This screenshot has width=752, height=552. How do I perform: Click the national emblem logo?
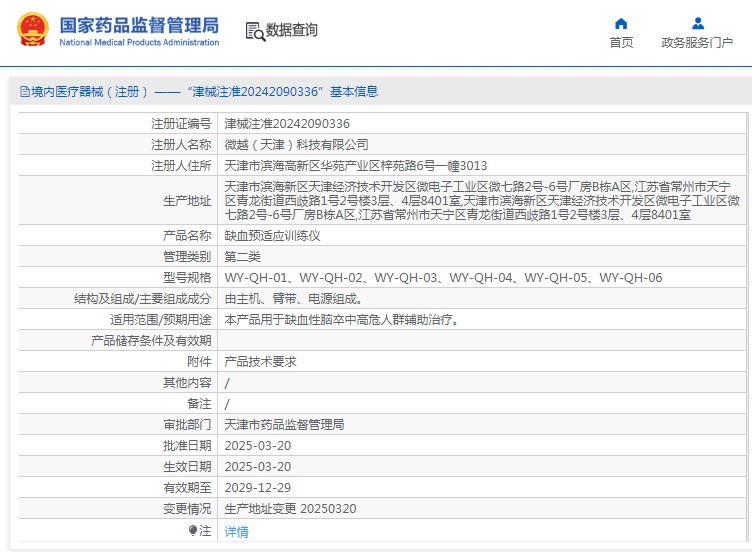click(x=31, y=30)
